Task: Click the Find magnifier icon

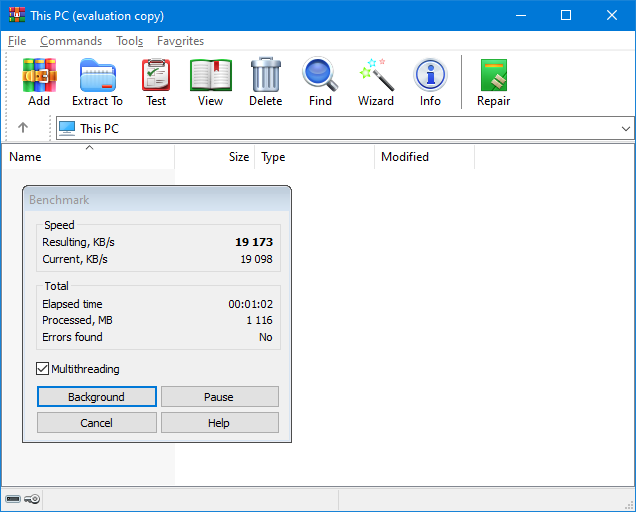Action: [x=320, y=75]
